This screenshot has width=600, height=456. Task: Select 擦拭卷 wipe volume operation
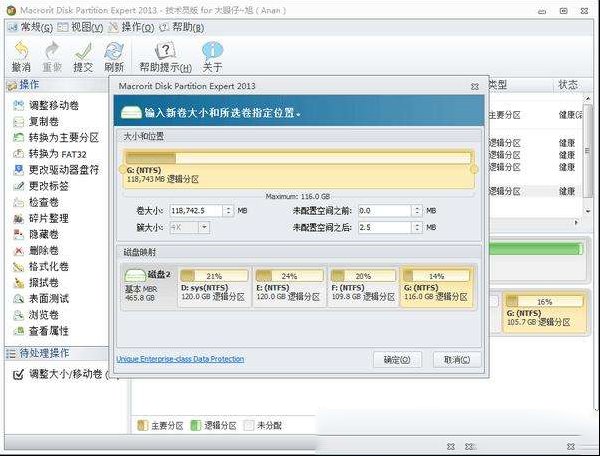tap(36, 282)
